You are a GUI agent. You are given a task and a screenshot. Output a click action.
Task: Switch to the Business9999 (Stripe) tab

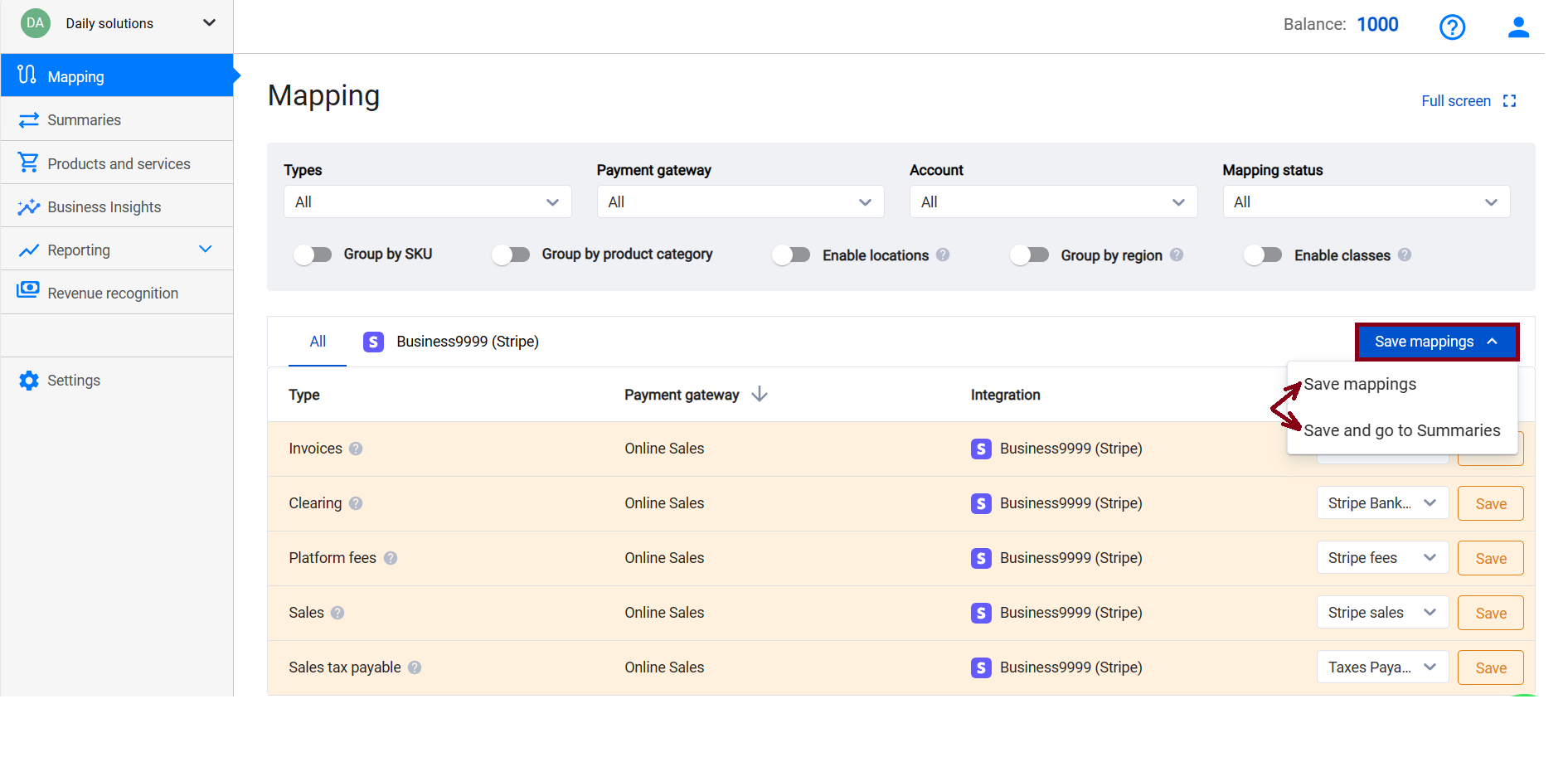[x=467, y=342]
